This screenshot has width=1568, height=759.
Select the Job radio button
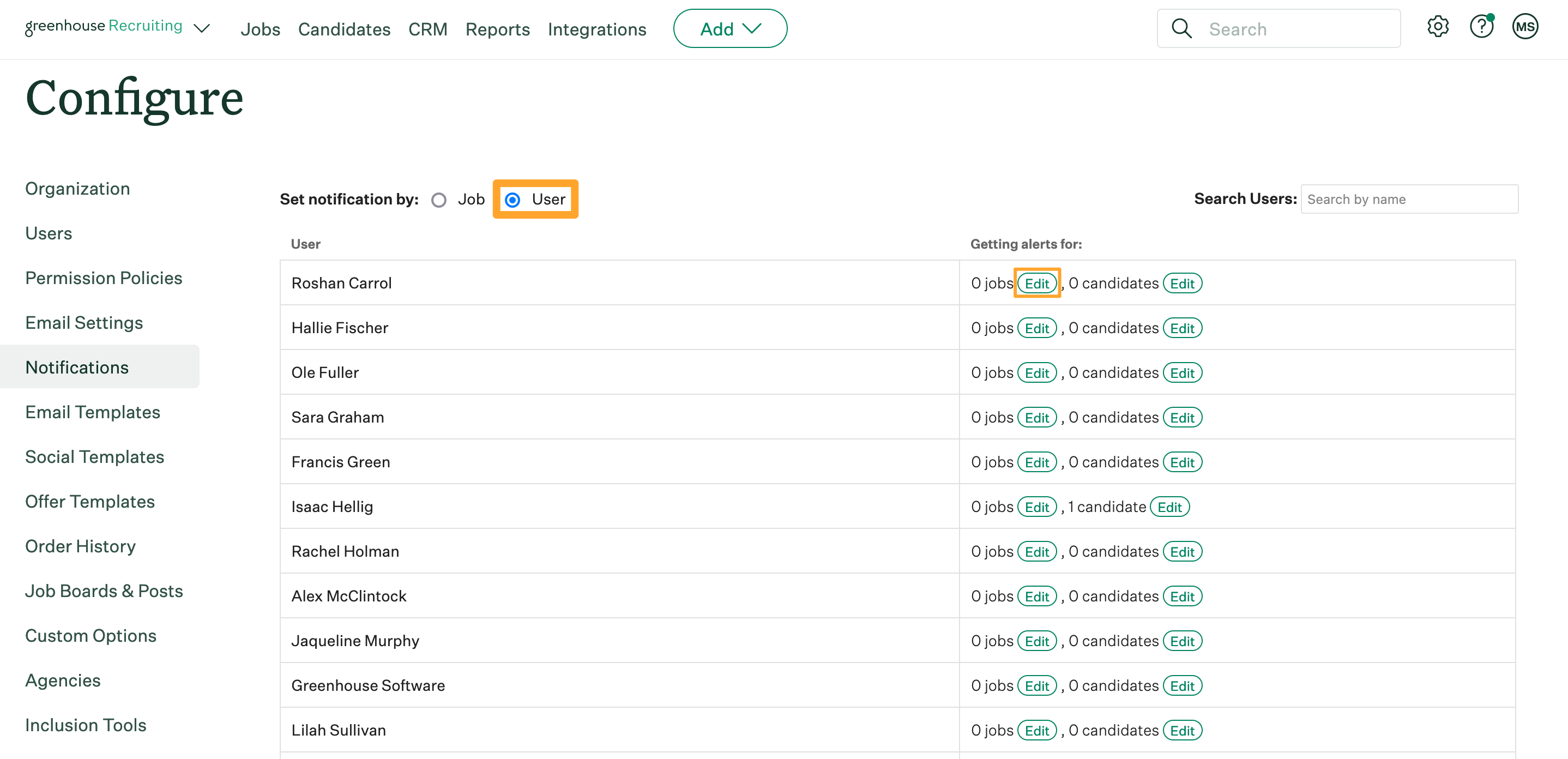439,199
